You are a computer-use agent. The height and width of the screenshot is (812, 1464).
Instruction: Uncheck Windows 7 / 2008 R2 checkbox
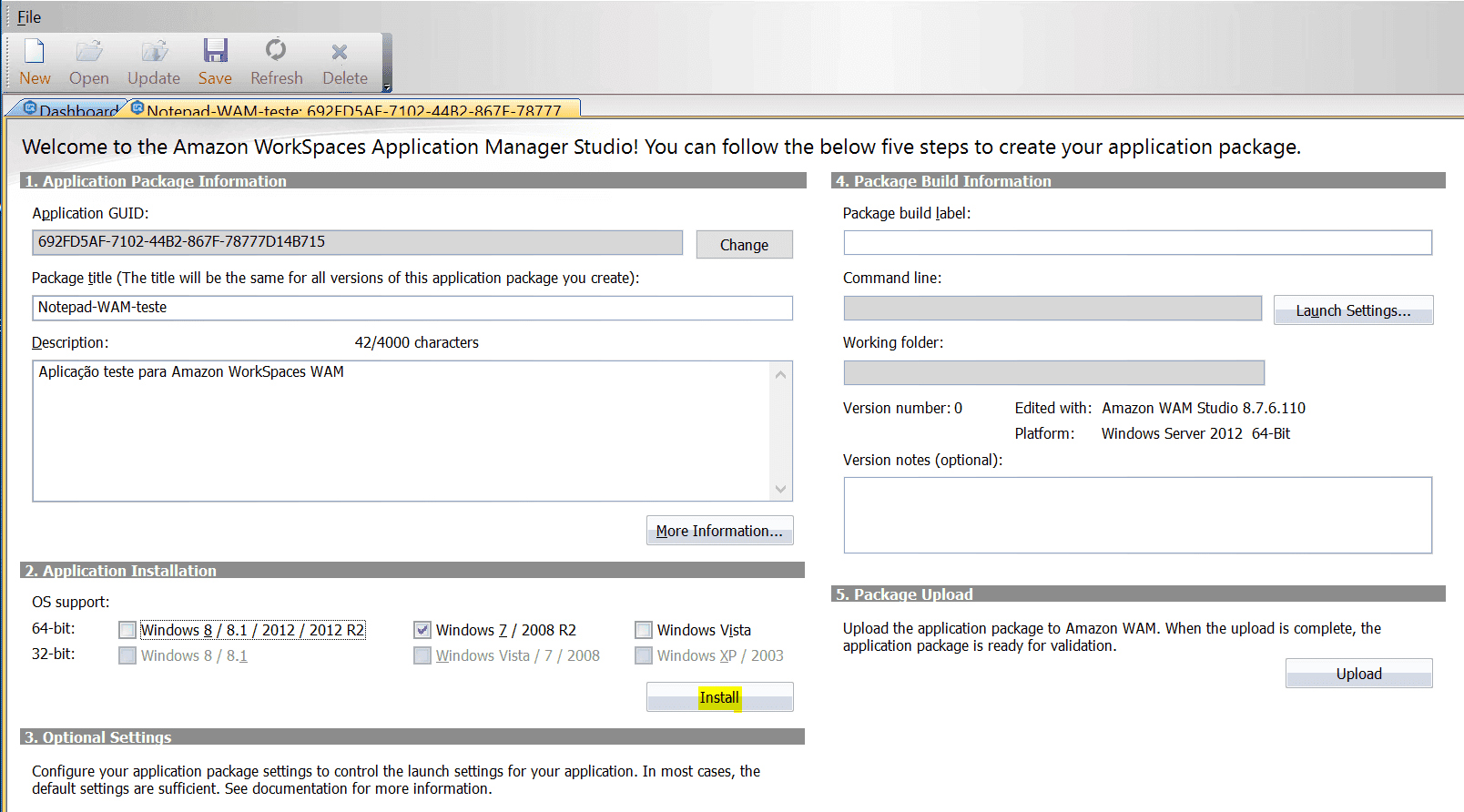coord(422,630)
